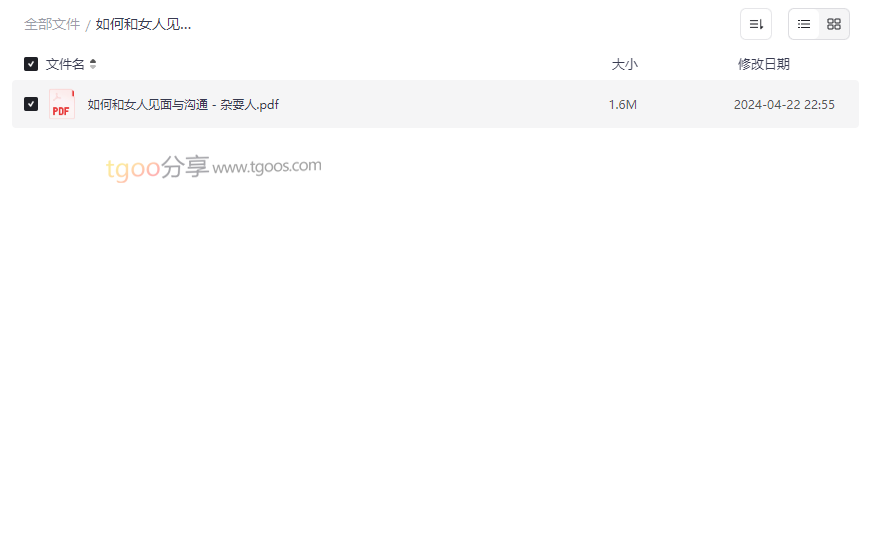Switch to grid thumbnail view
This screenshot has width=874, height=538.
[833, 24]
